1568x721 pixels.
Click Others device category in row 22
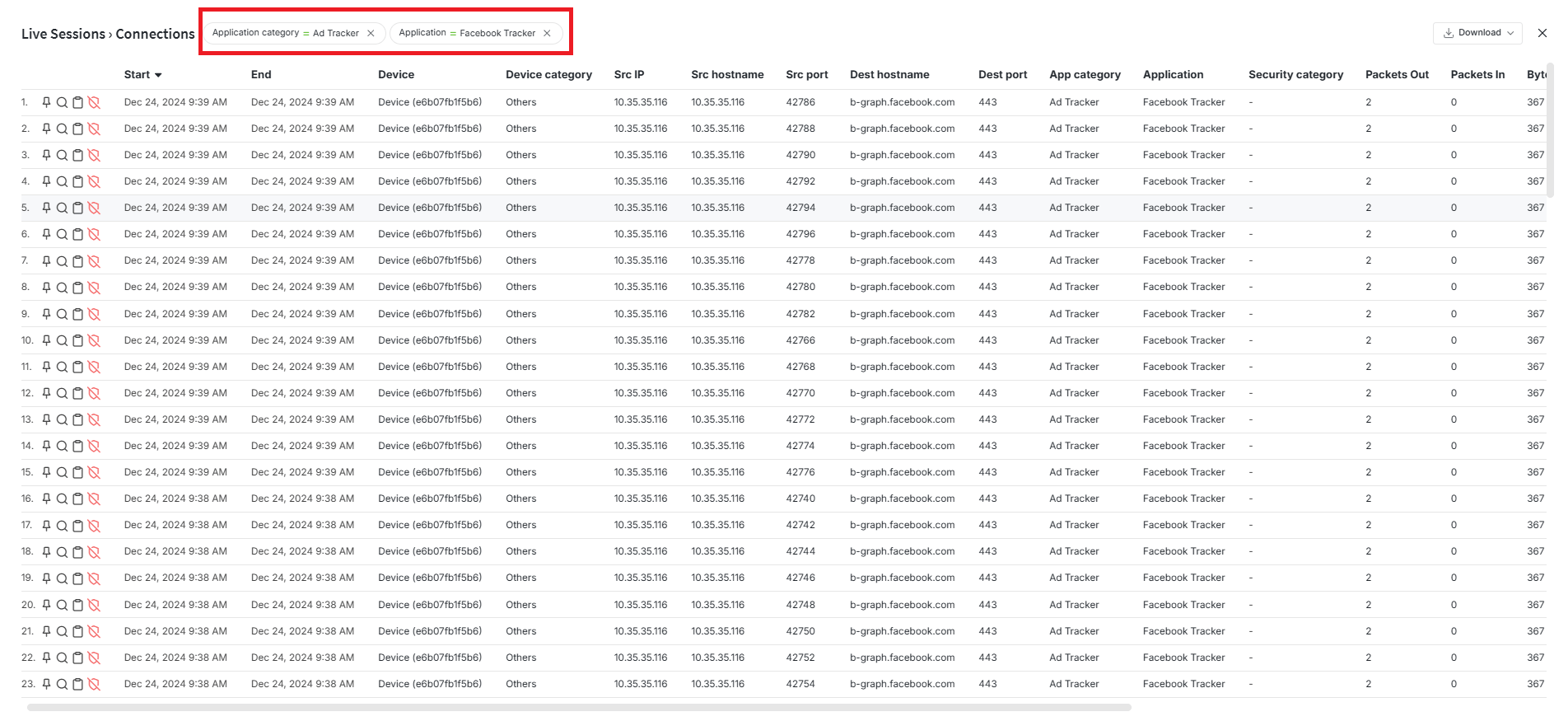[x=521, y=658]
